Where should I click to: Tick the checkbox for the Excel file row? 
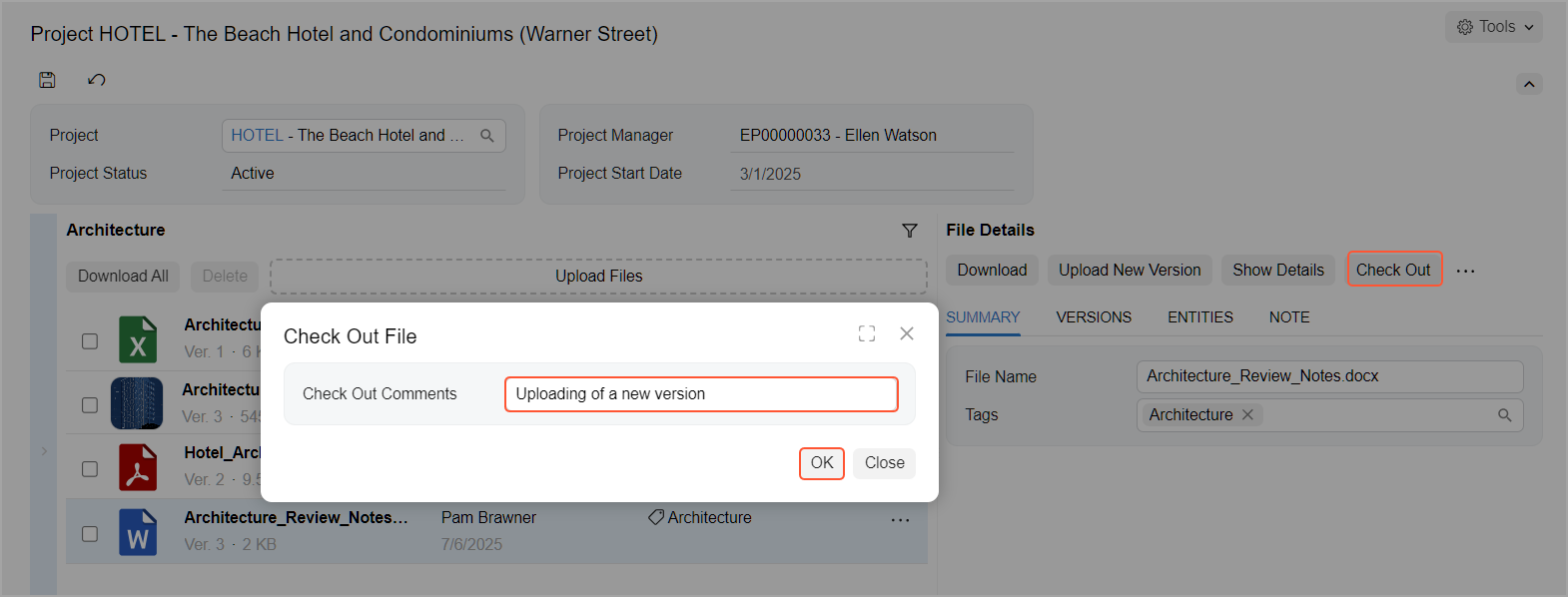click(90, 341)
